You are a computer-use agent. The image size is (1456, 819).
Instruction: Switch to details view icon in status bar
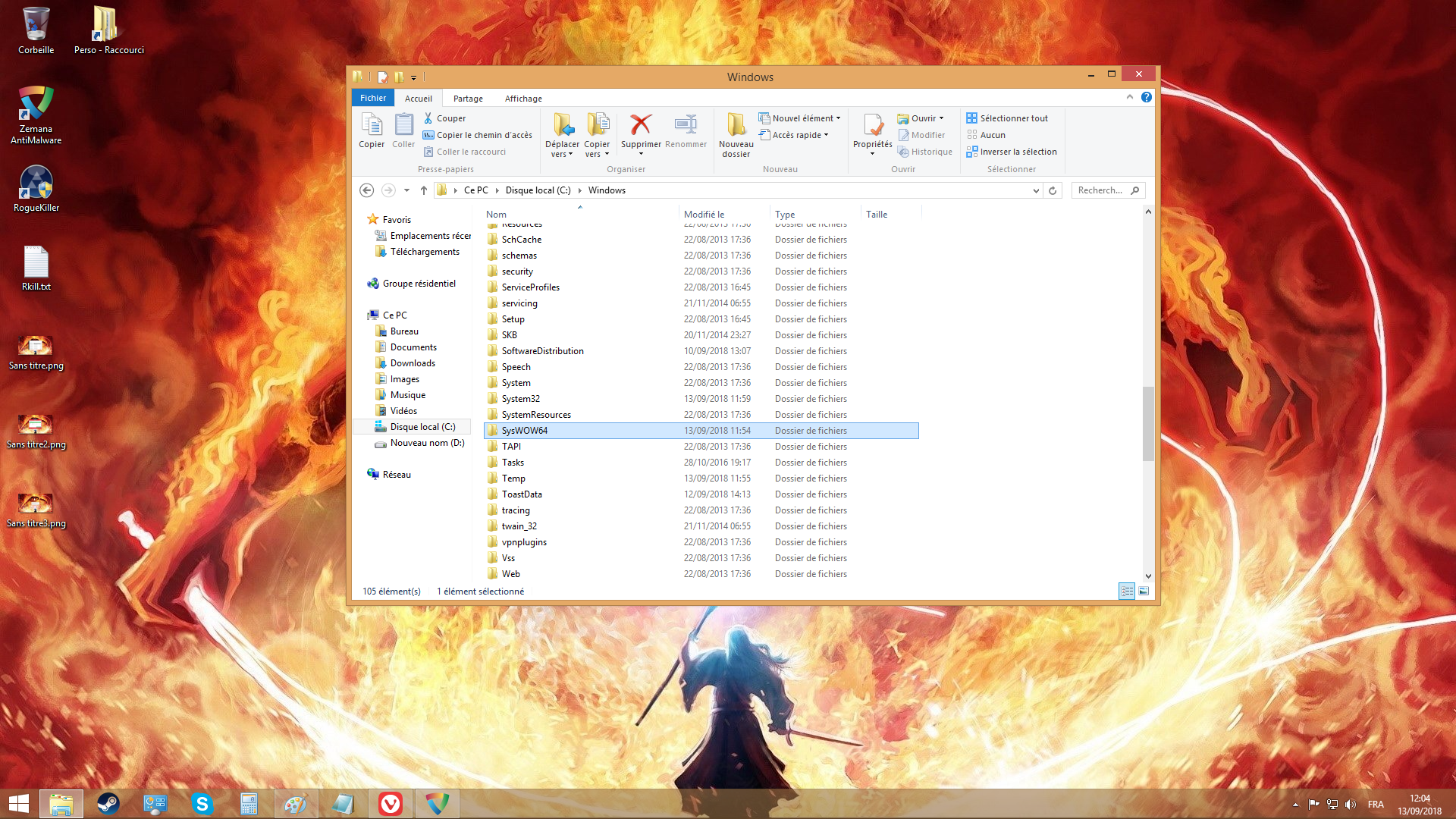coord(1127,591)
